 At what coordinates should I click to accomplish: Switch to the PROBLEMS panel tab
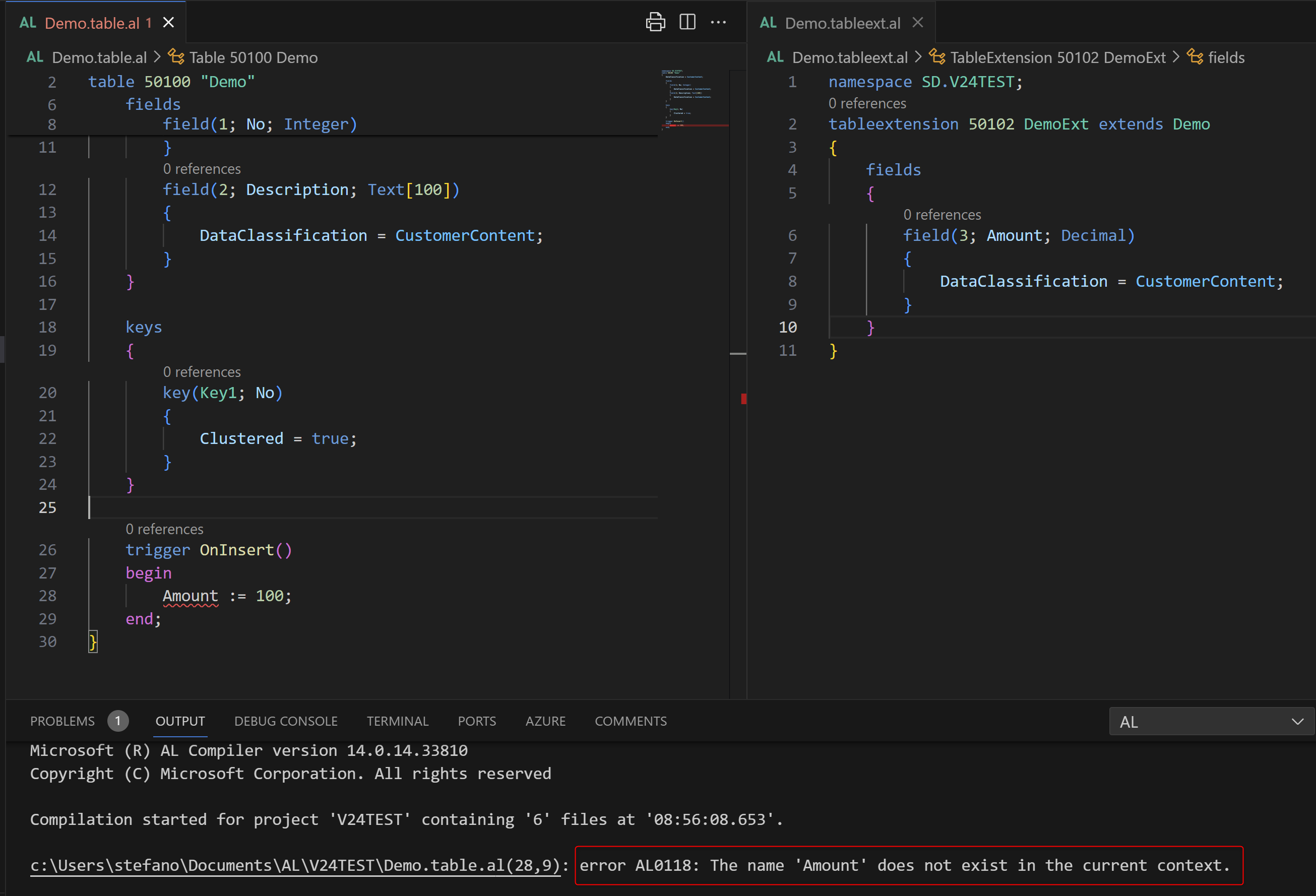click(x=62, y=721)
